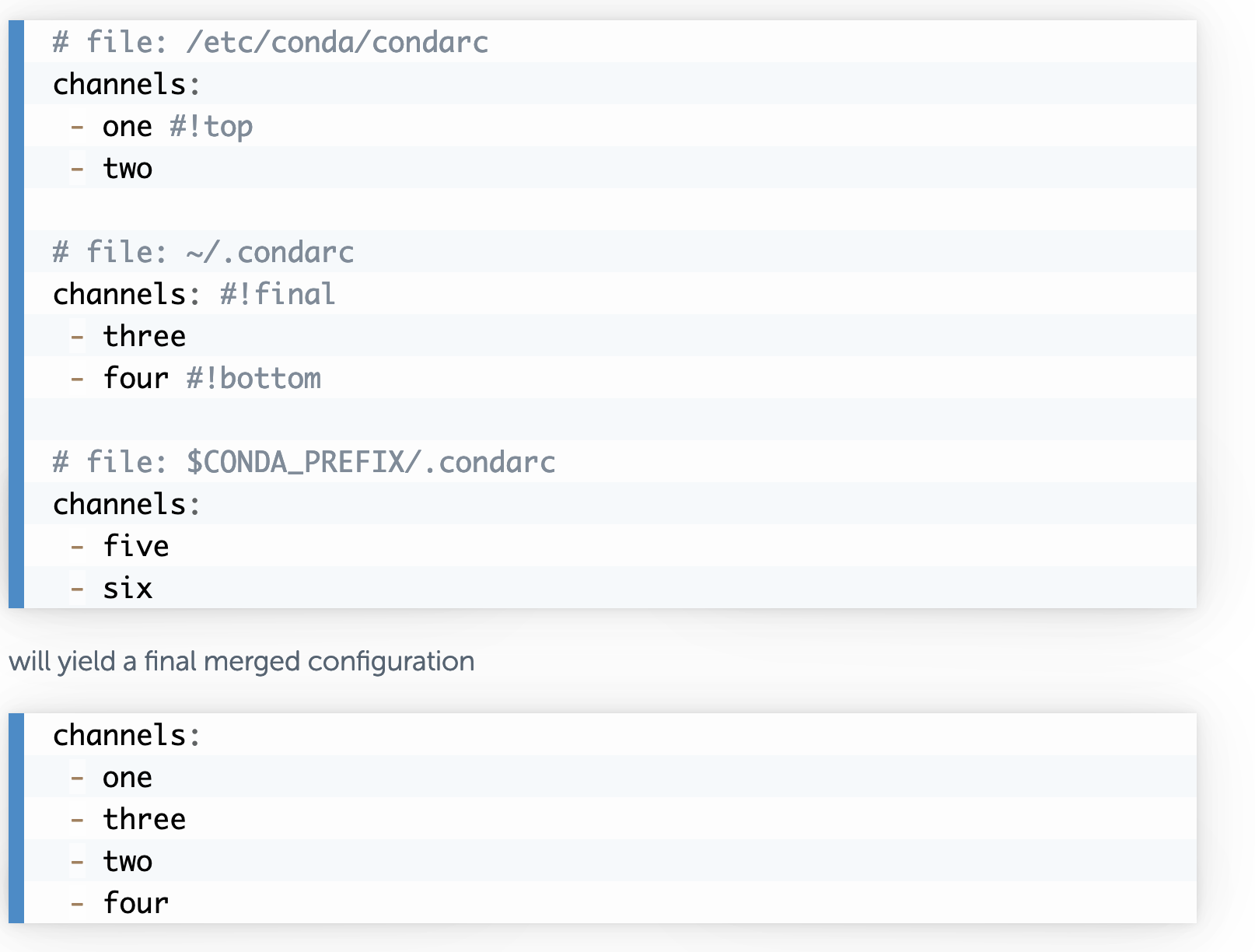This screenshot has width=1255, height=952.
Task: Click the 'one' entry before #!top
Action: coord(128,126)
